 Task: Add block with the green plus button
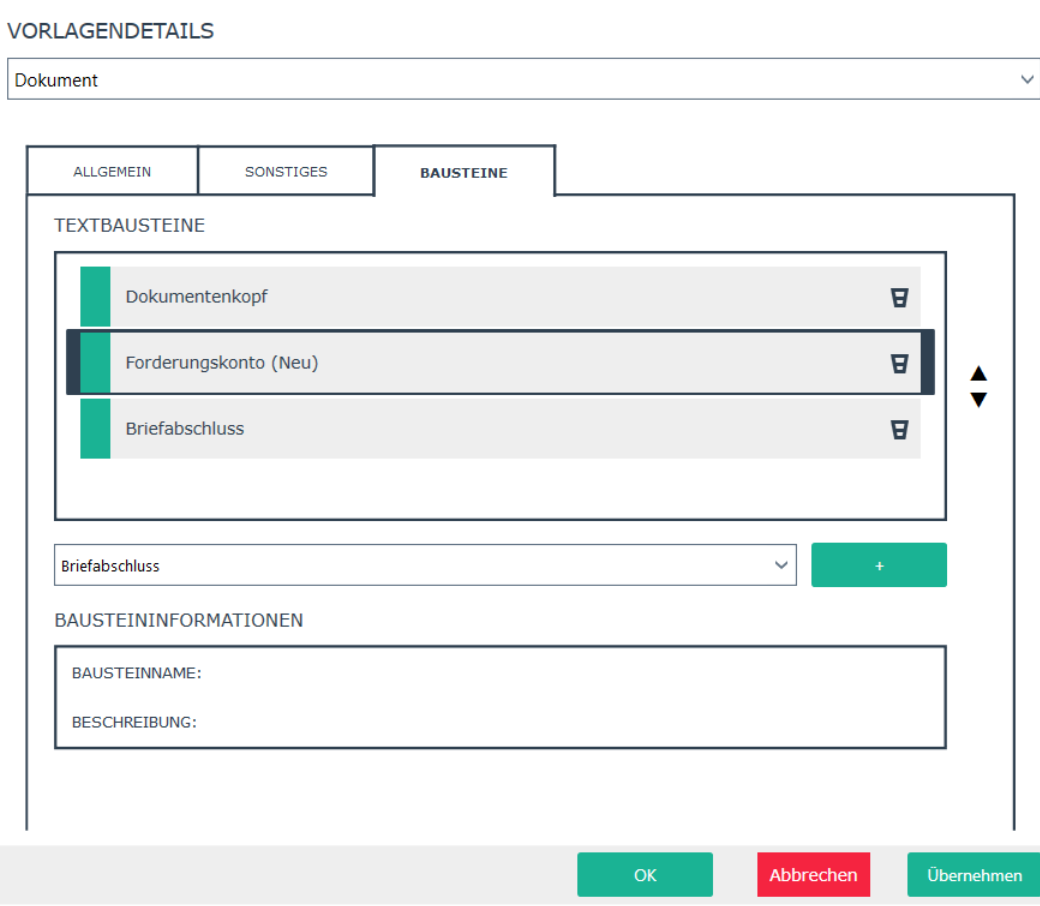[x=879, y=565]
